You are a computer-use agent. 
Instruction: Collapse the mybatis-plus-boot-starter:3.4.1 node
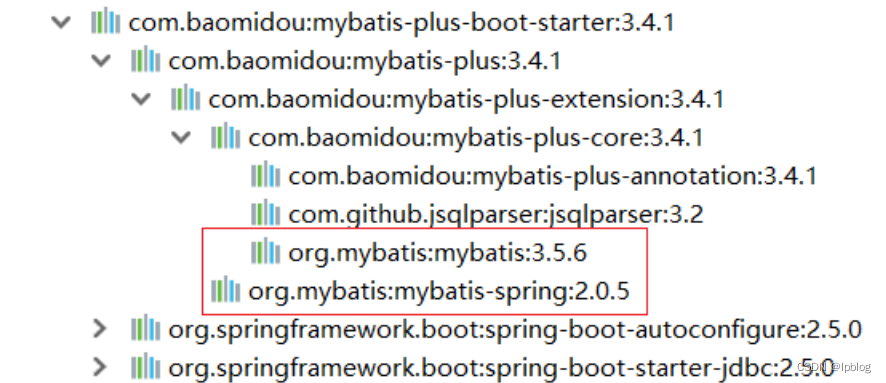(60, 23)
